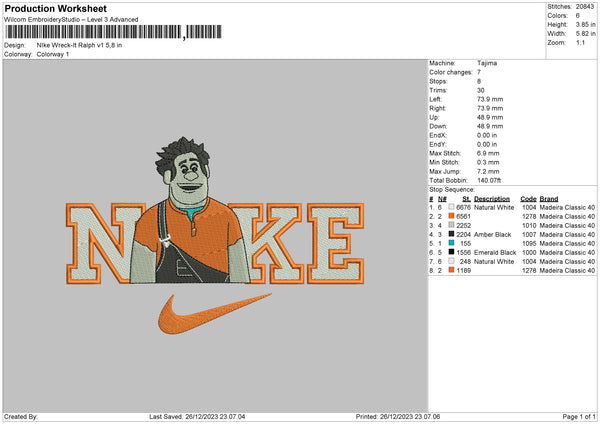Click the stitch count "1556"
The width and height of the screenshot is (600, 424).
coord(463,253)
